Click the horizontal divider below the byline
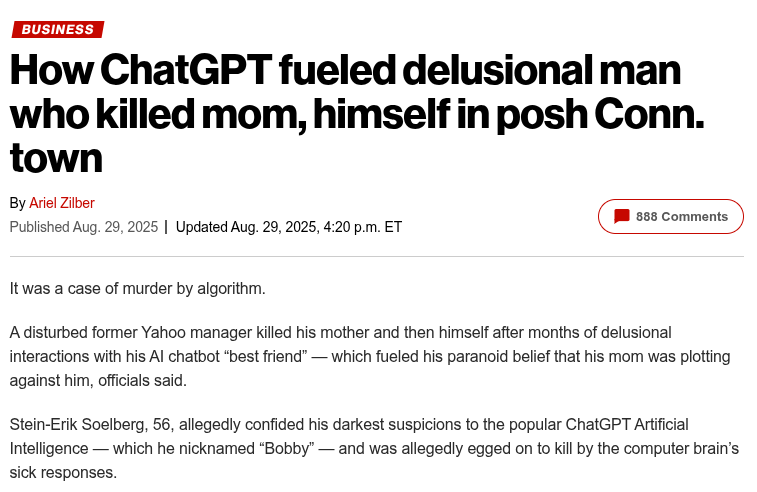 pyautogui.click(x=376, y=257)
